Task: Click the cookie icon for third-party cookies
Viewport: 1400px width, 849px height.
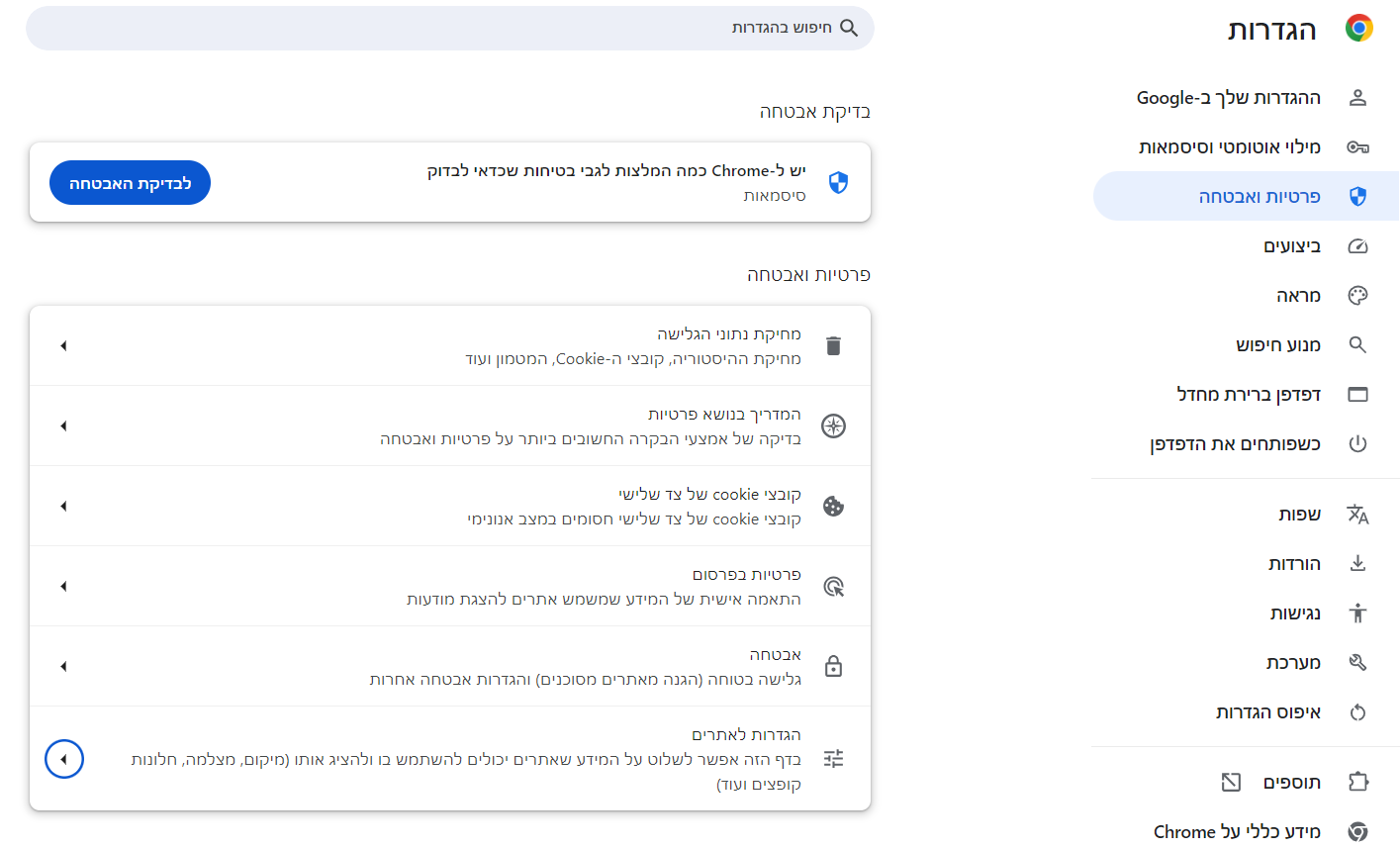Action: [833, 507]
